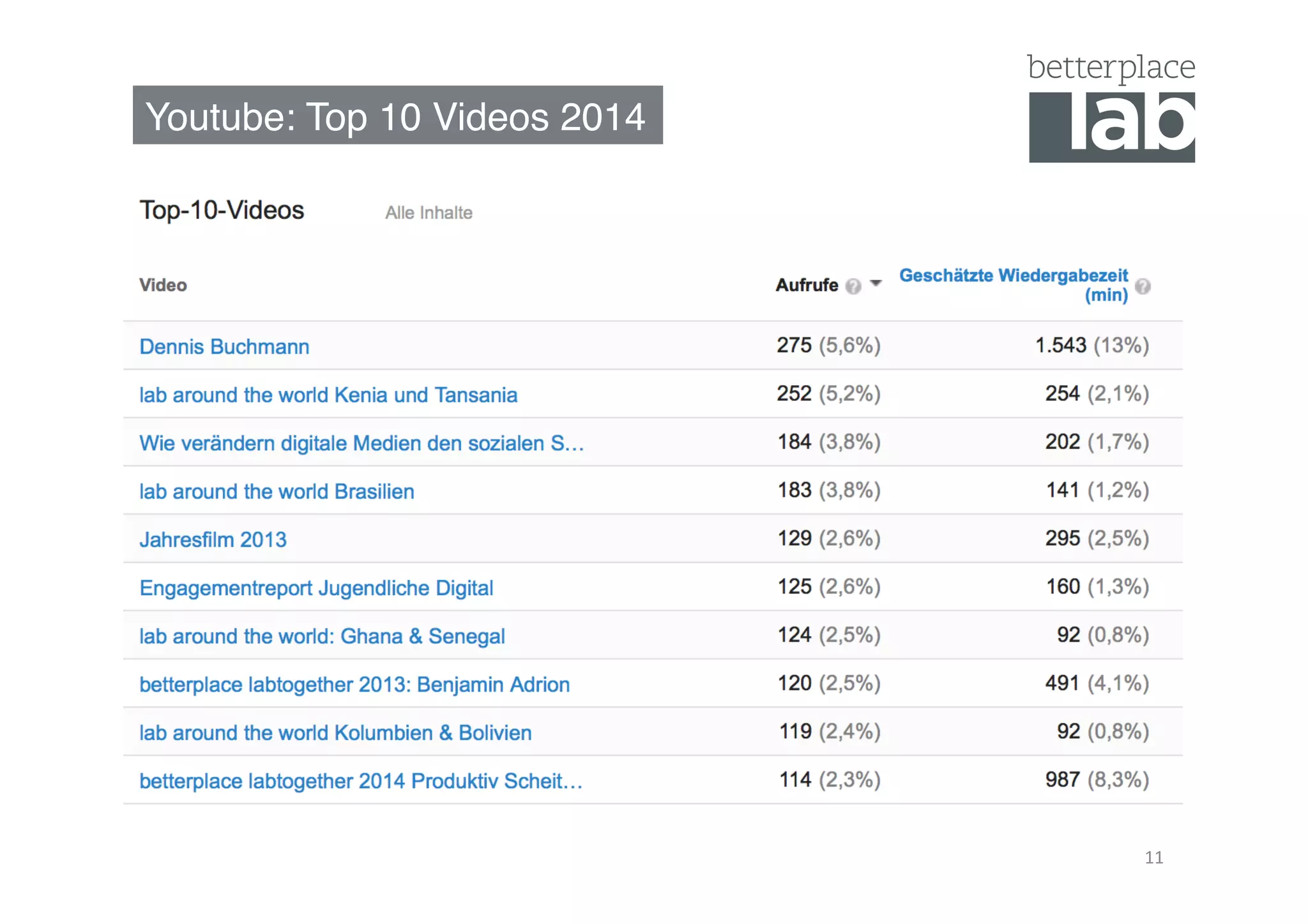Click the 120 (2,5%) views cell
The width and height of the screenshot is (1308, 924).
(828, 683)
